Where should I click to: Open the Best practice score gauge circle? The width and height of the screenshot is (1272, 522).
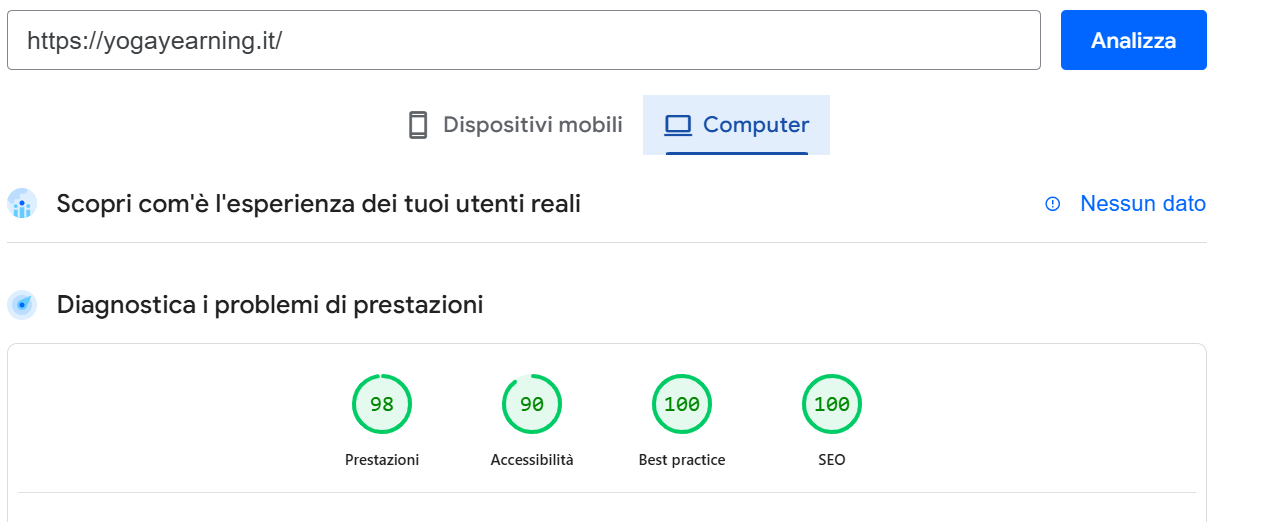pyautogui.click(x=682, y=404)
